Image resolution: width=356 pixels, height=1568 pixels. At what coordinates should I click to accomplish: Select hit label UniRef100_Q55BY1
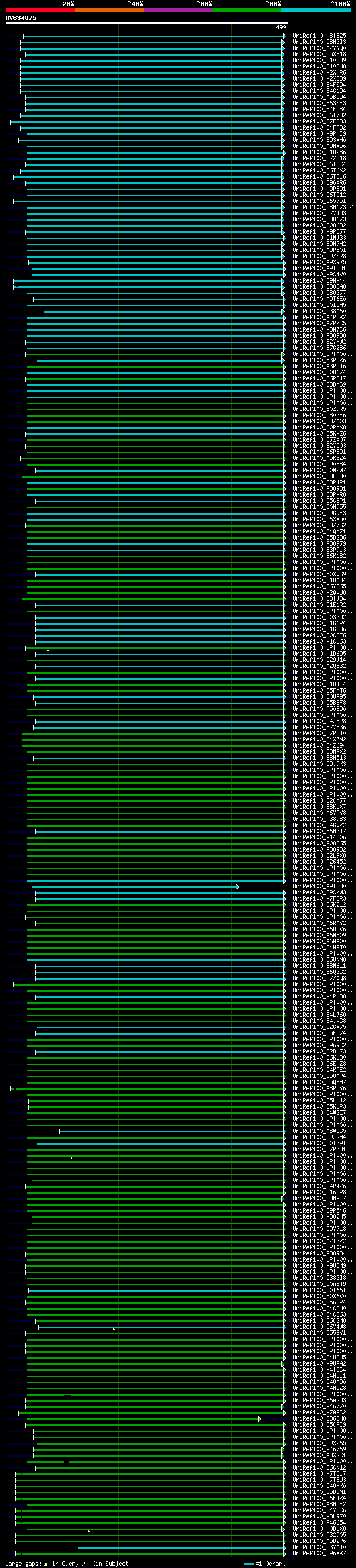pyautogui.click(x=319, y=1333)
